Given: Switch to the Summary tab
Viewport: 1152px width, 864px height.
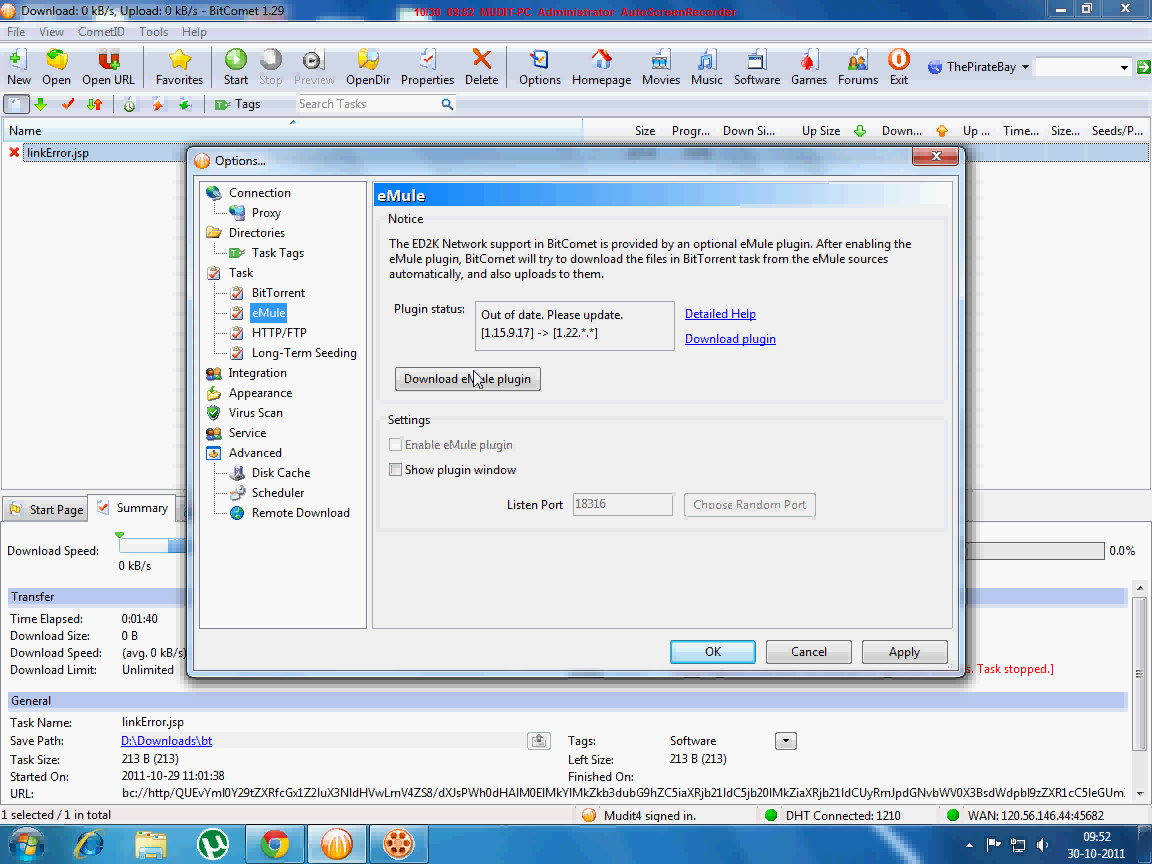Looking at the screenshot, I should [132, 508].
